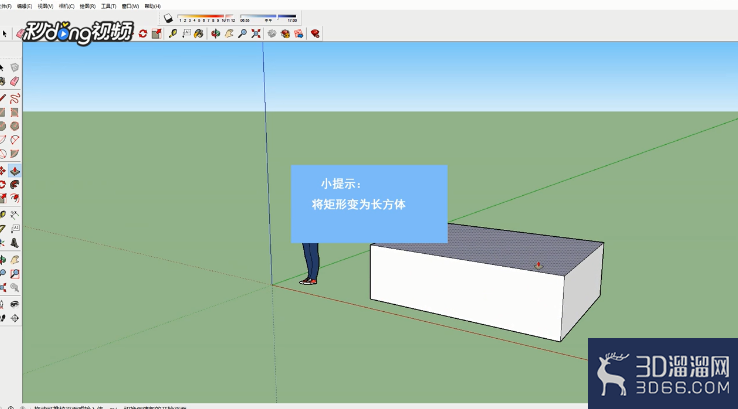Click the red ruby Extension Manager icon
The height and width of the screenshot is (409, 738).
[x=315, y=33]
